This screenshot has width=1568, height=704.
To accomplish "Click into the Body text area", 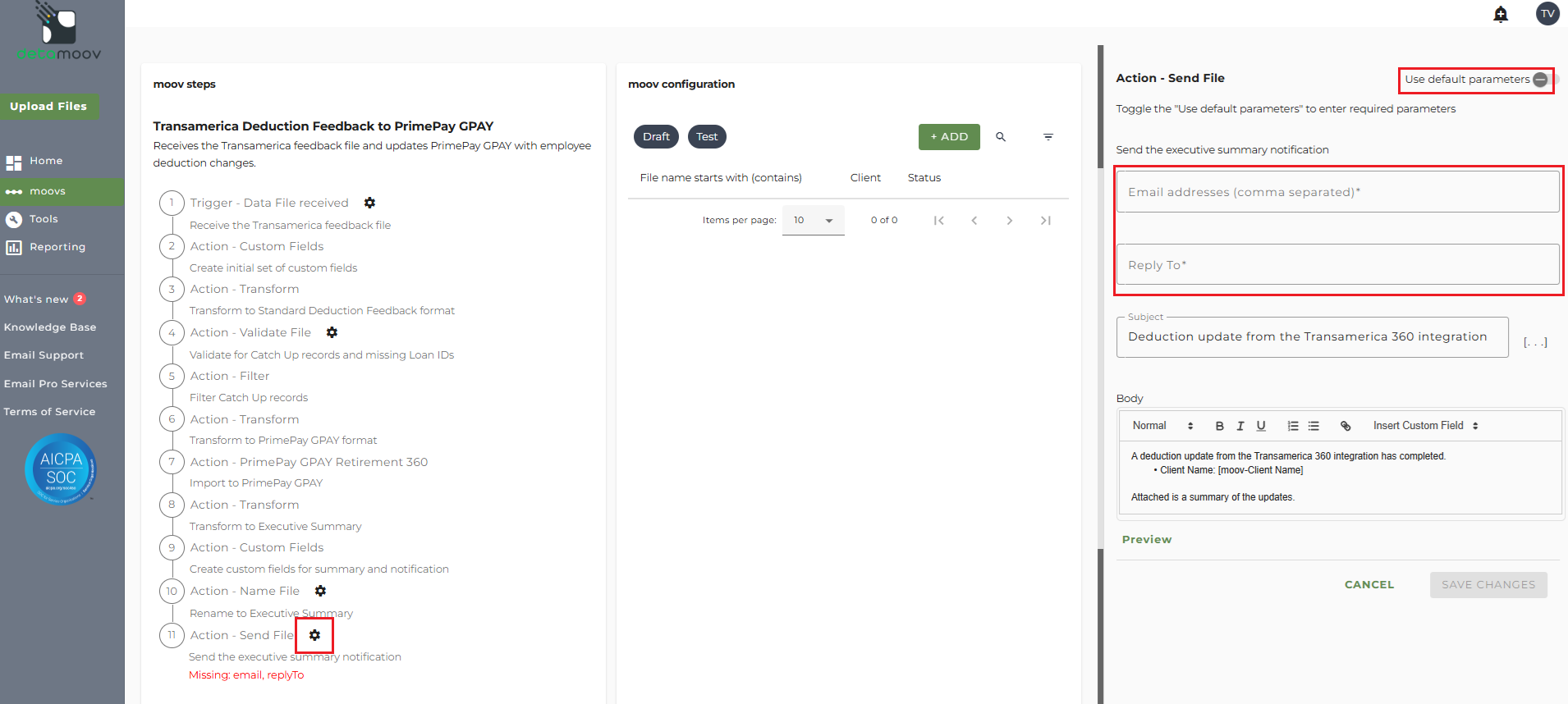I will click(1341, 478).
